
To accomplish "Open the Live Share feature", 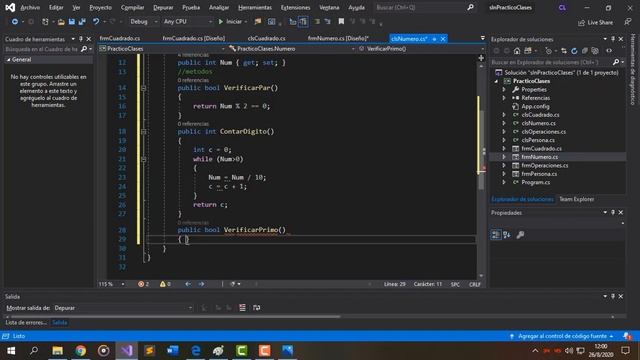I will (x=596, y=22).
